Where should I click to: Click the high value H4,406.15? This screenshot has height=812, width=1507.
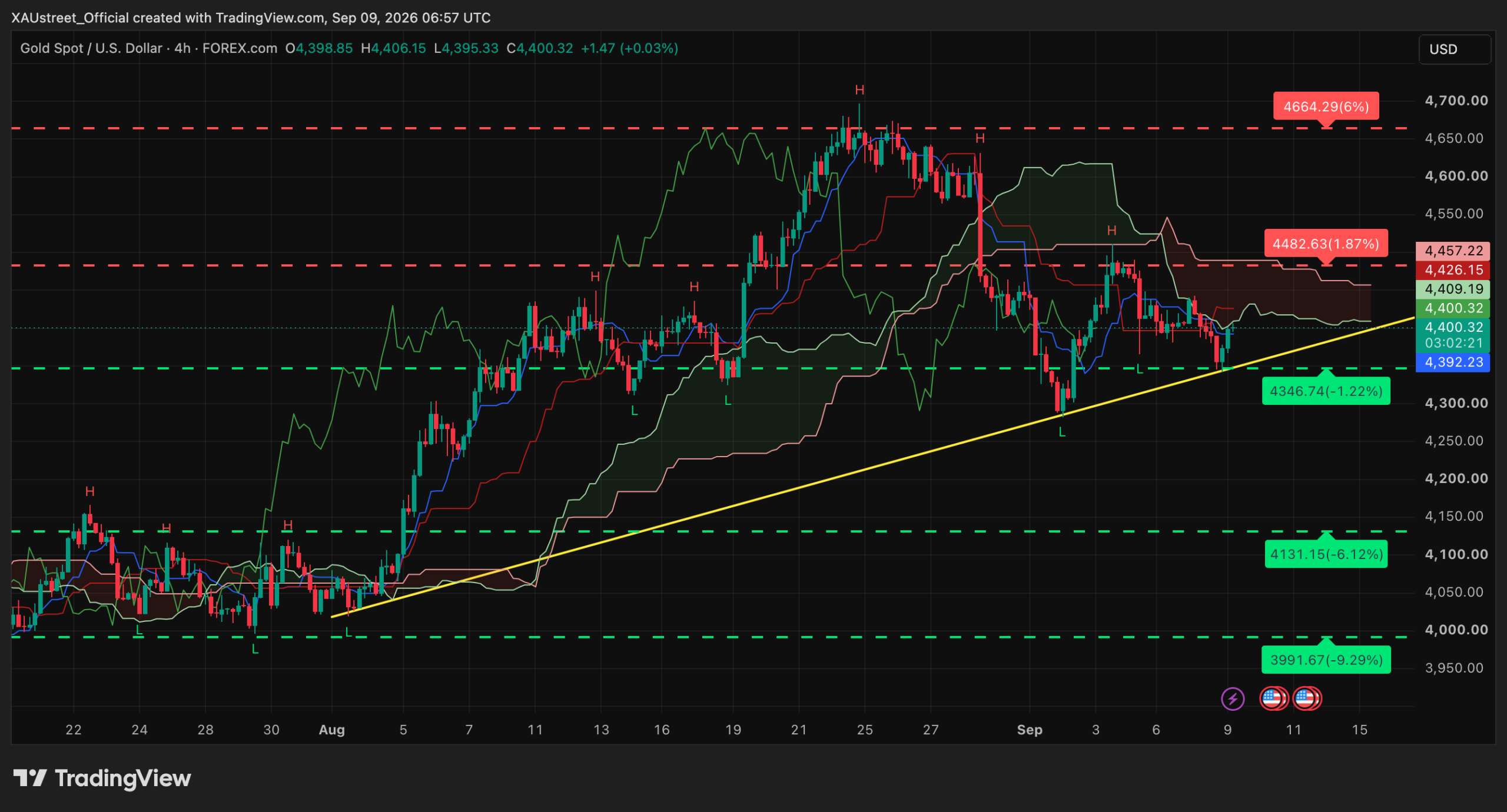(x=393, y=48)
